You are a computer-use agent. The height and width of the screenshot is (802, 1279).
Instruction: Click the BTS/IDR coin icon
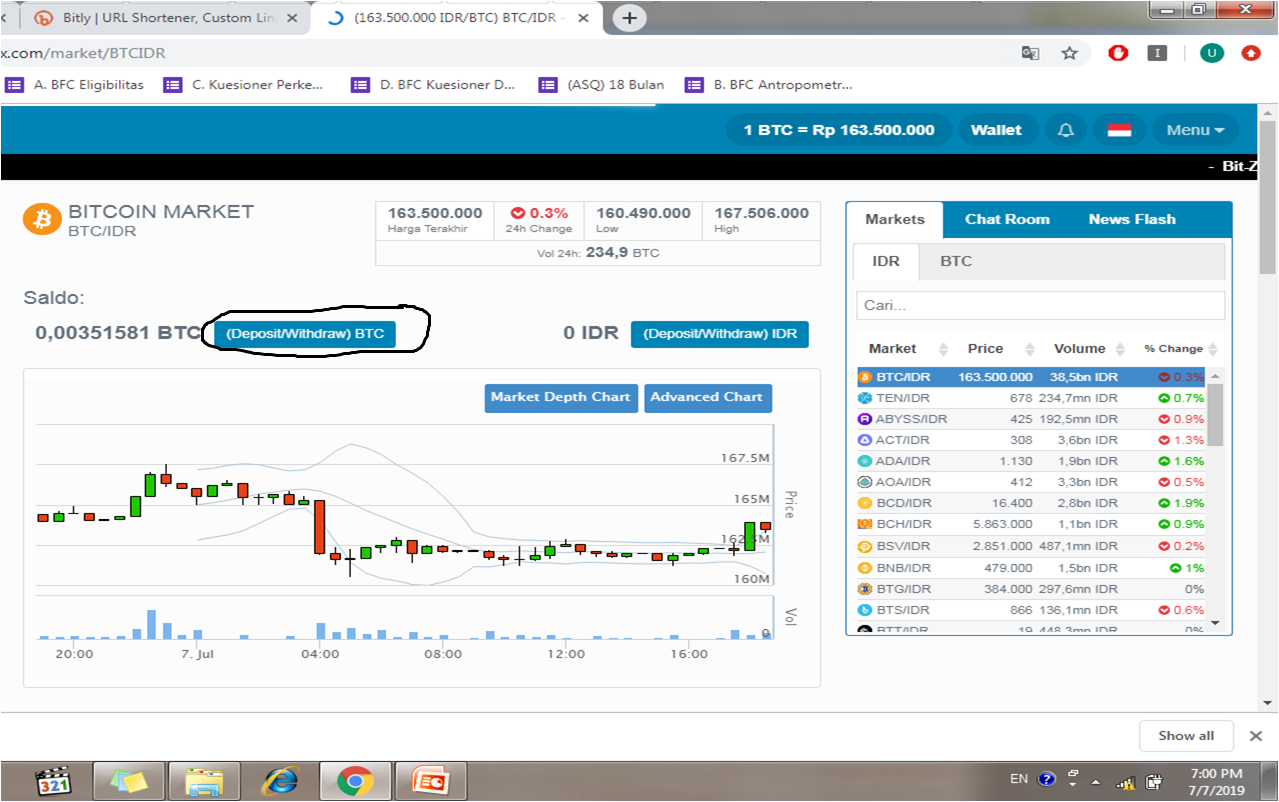865,610
